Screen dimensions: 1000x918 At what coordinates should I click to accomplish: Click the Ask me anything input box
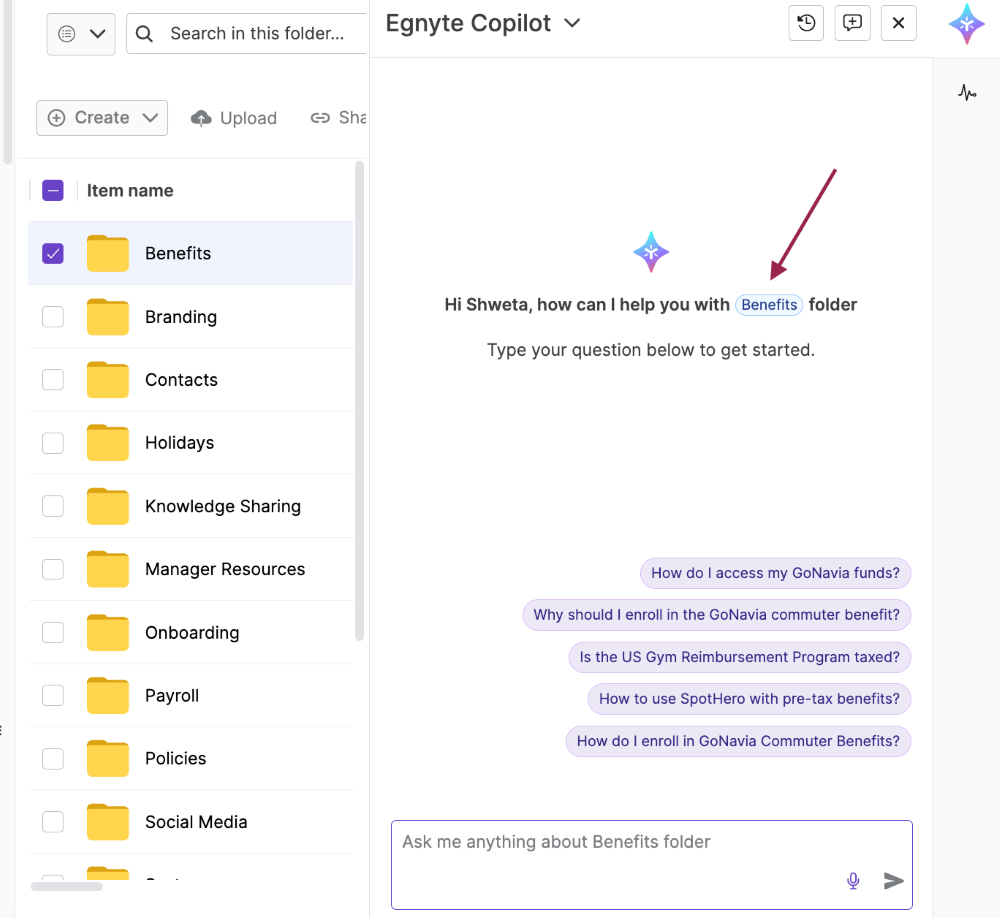point(652,865)
